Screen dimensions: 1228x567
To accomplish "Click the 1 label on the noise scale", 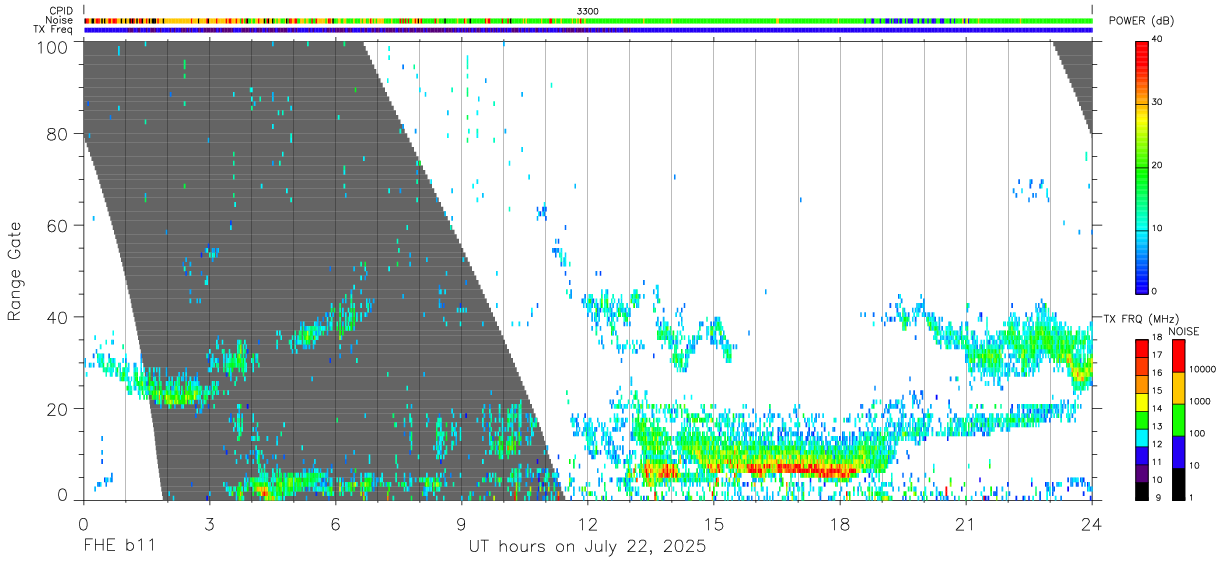I will click(1190, 497).
